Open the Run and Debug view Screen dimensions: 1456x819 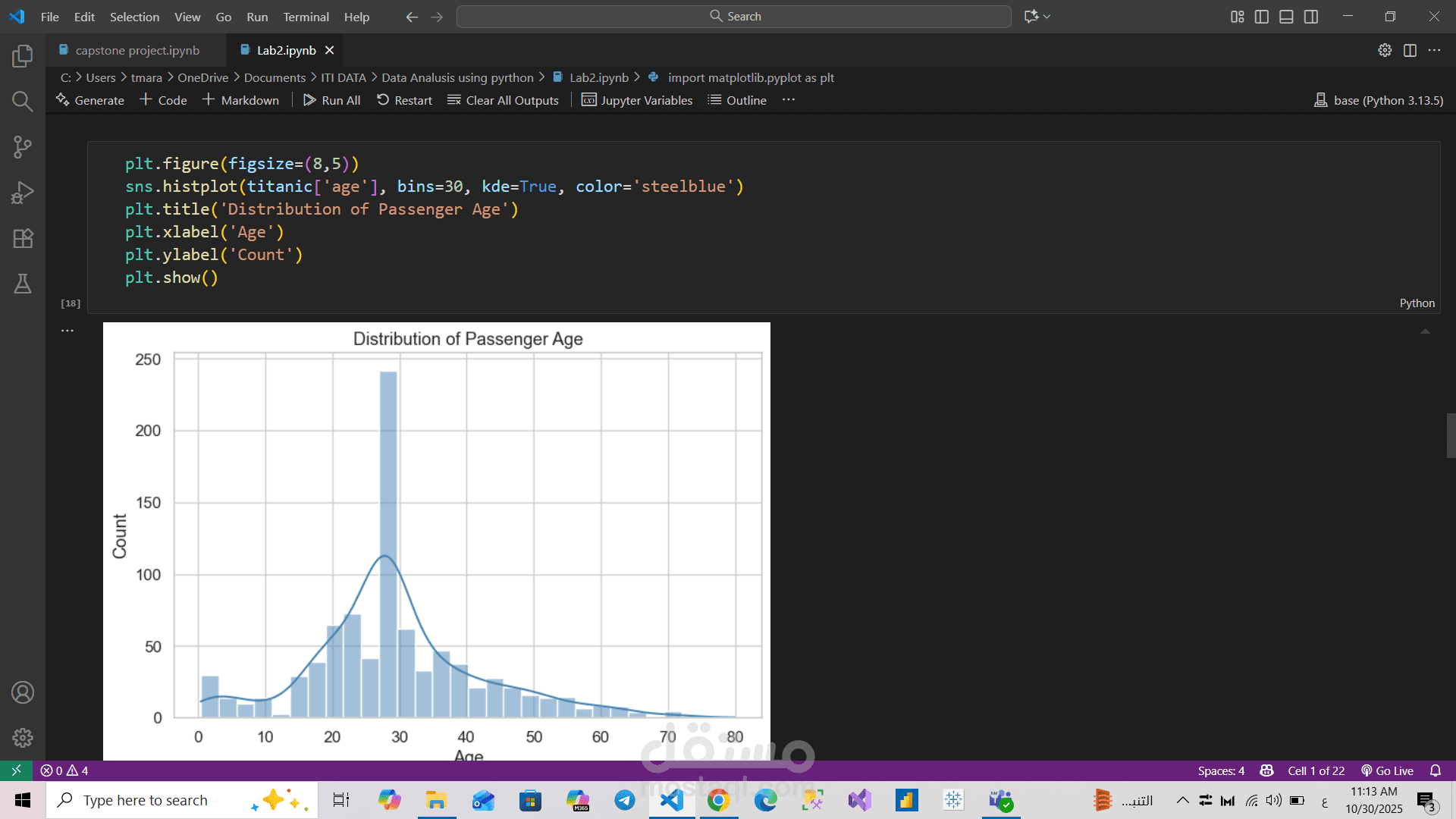22,192
